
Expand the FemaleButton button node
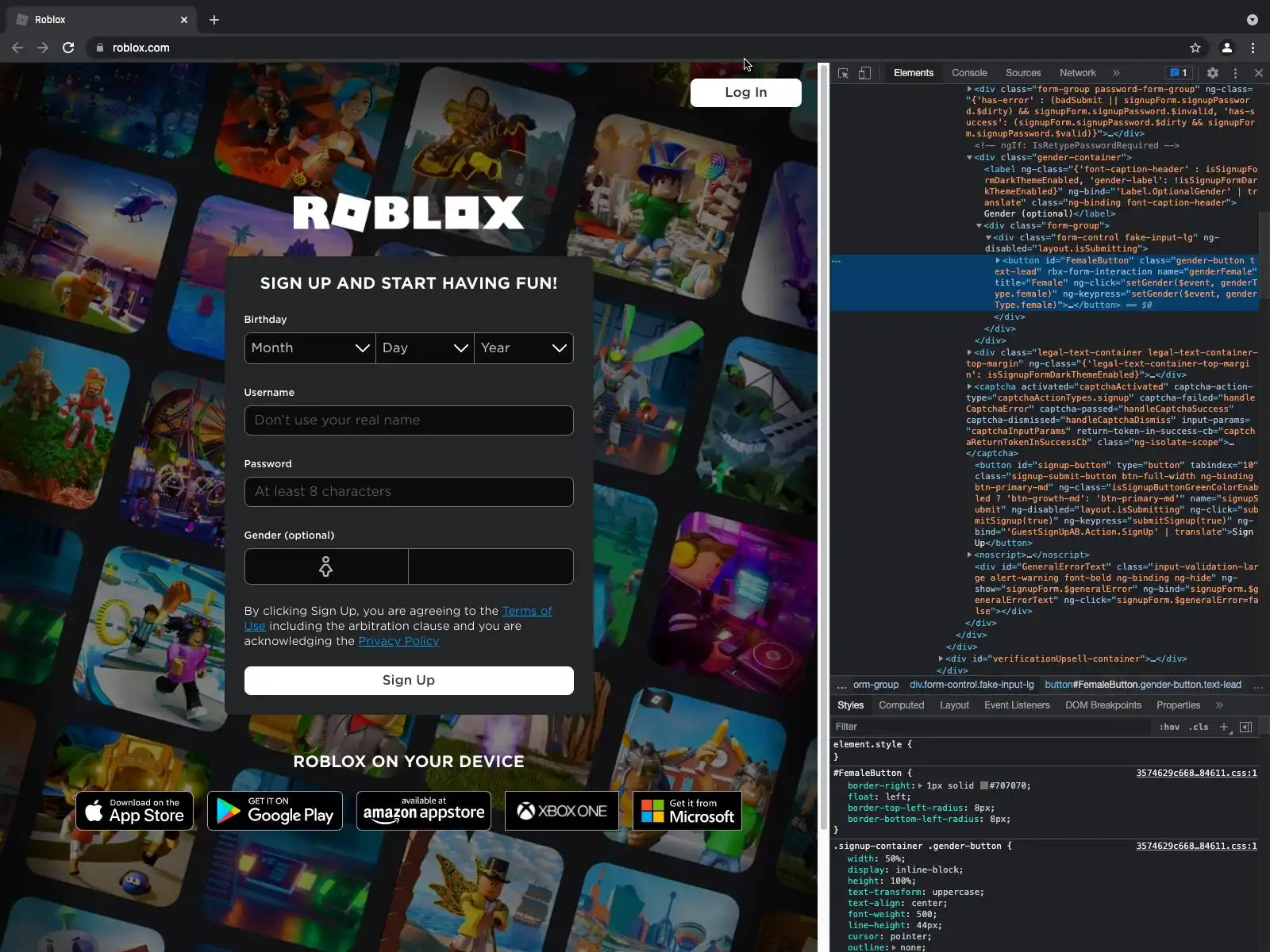[x=998, y=261]
